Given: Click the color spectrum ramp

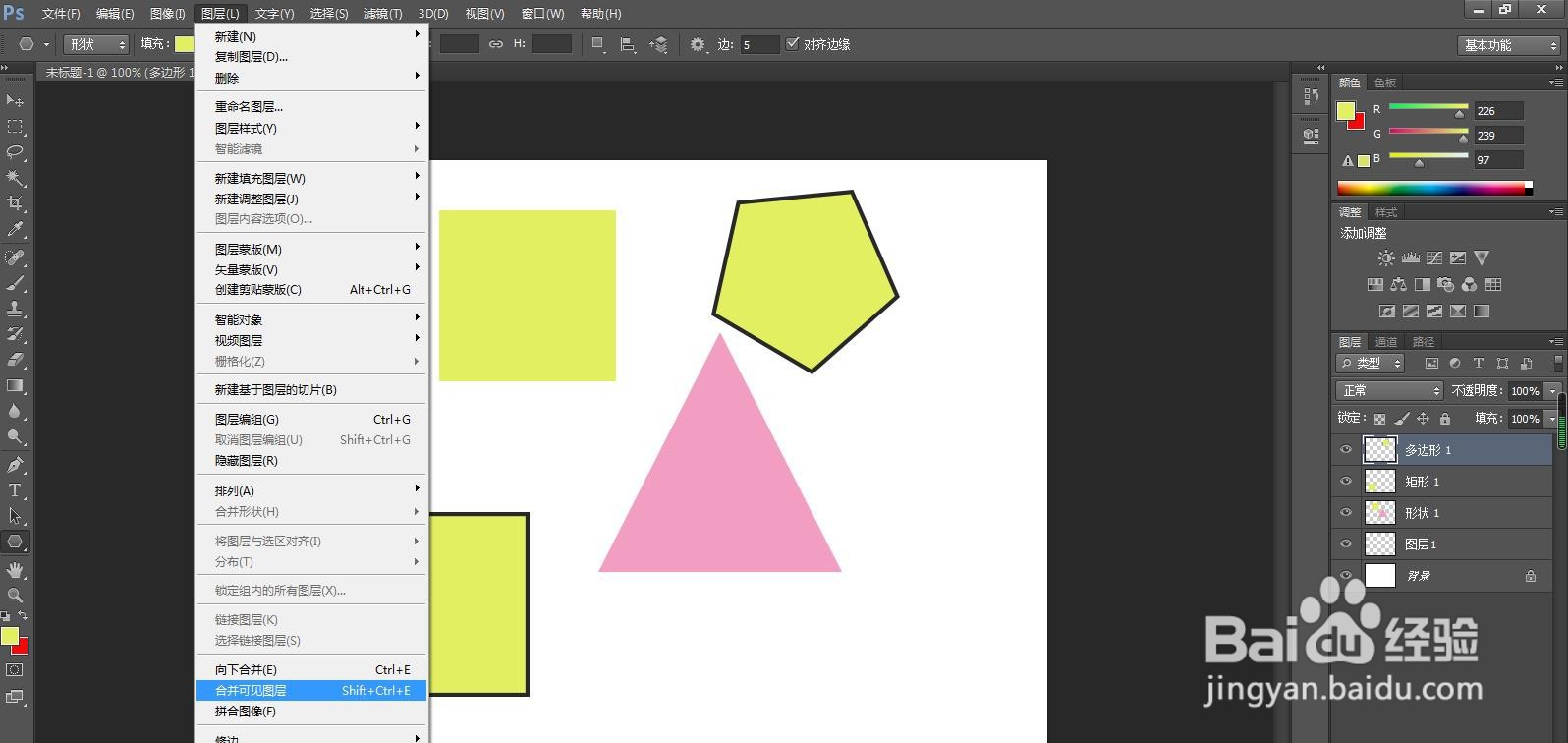Looking at the screenshot, I should 1433,188.
